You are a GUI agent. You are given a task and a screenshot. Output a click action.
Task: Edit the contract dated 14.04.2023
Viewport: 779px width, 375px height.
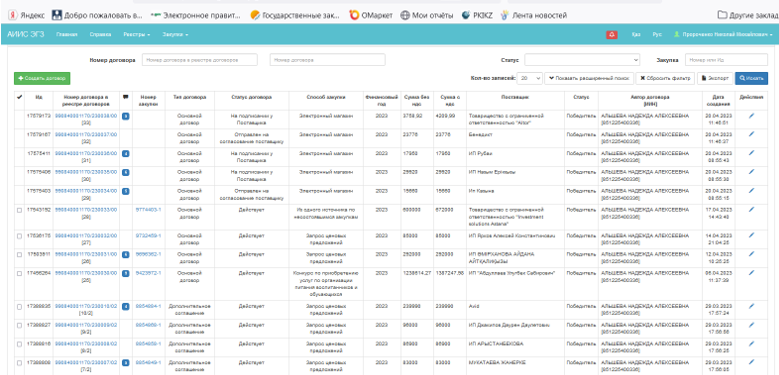click(x=751, y=235)
